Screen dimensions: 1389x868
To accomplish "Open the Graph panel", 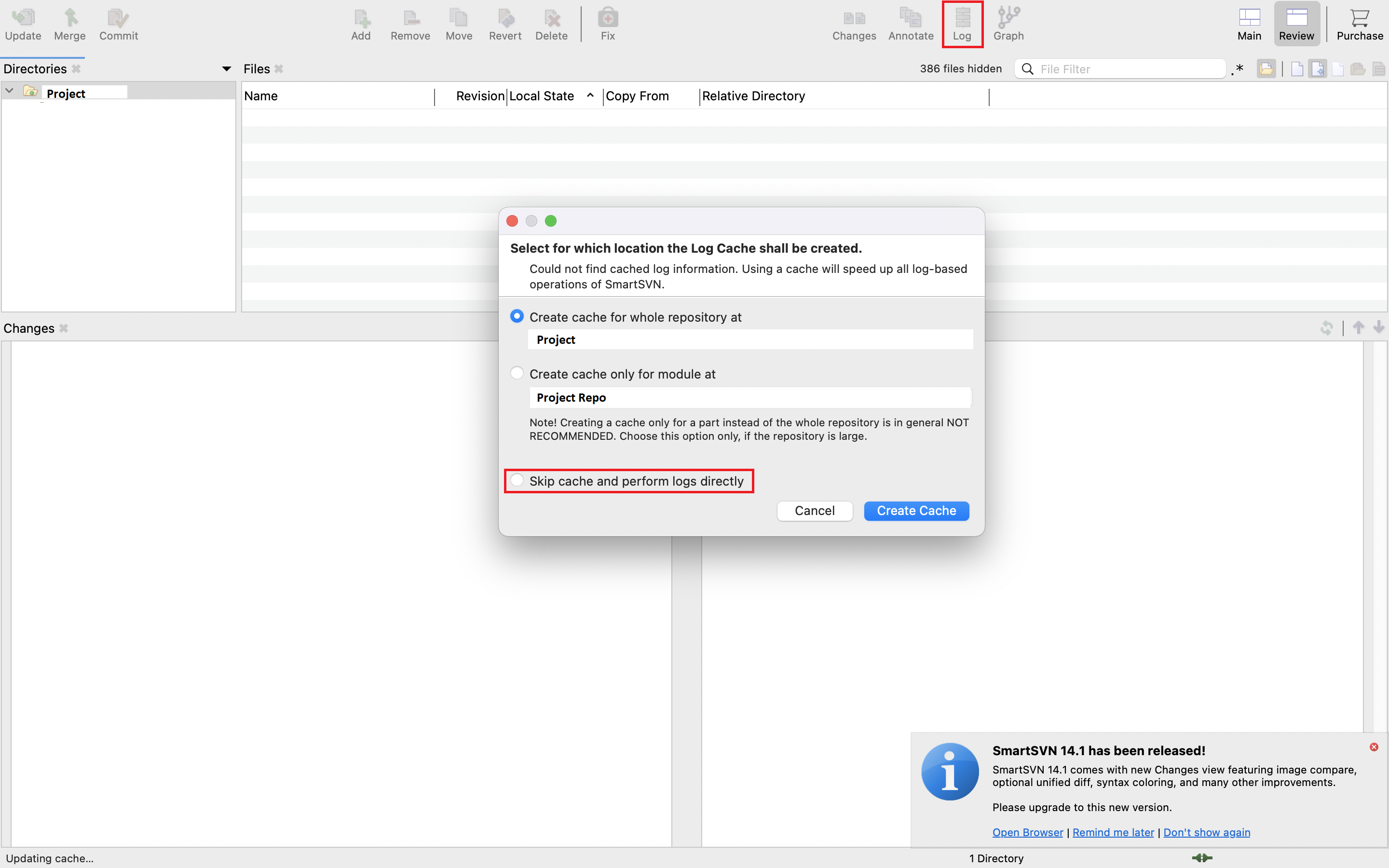I will point(1009,22).
